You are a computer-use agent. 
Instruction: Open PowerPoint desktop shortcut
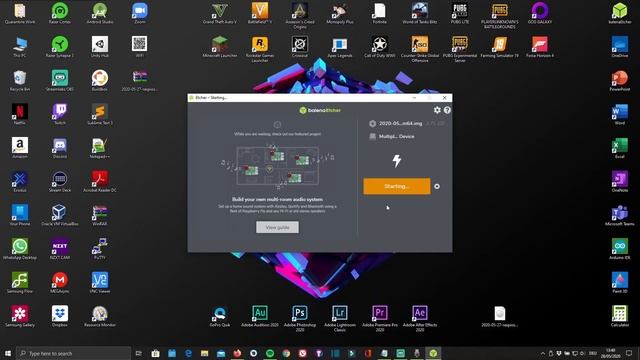(620, 80)
